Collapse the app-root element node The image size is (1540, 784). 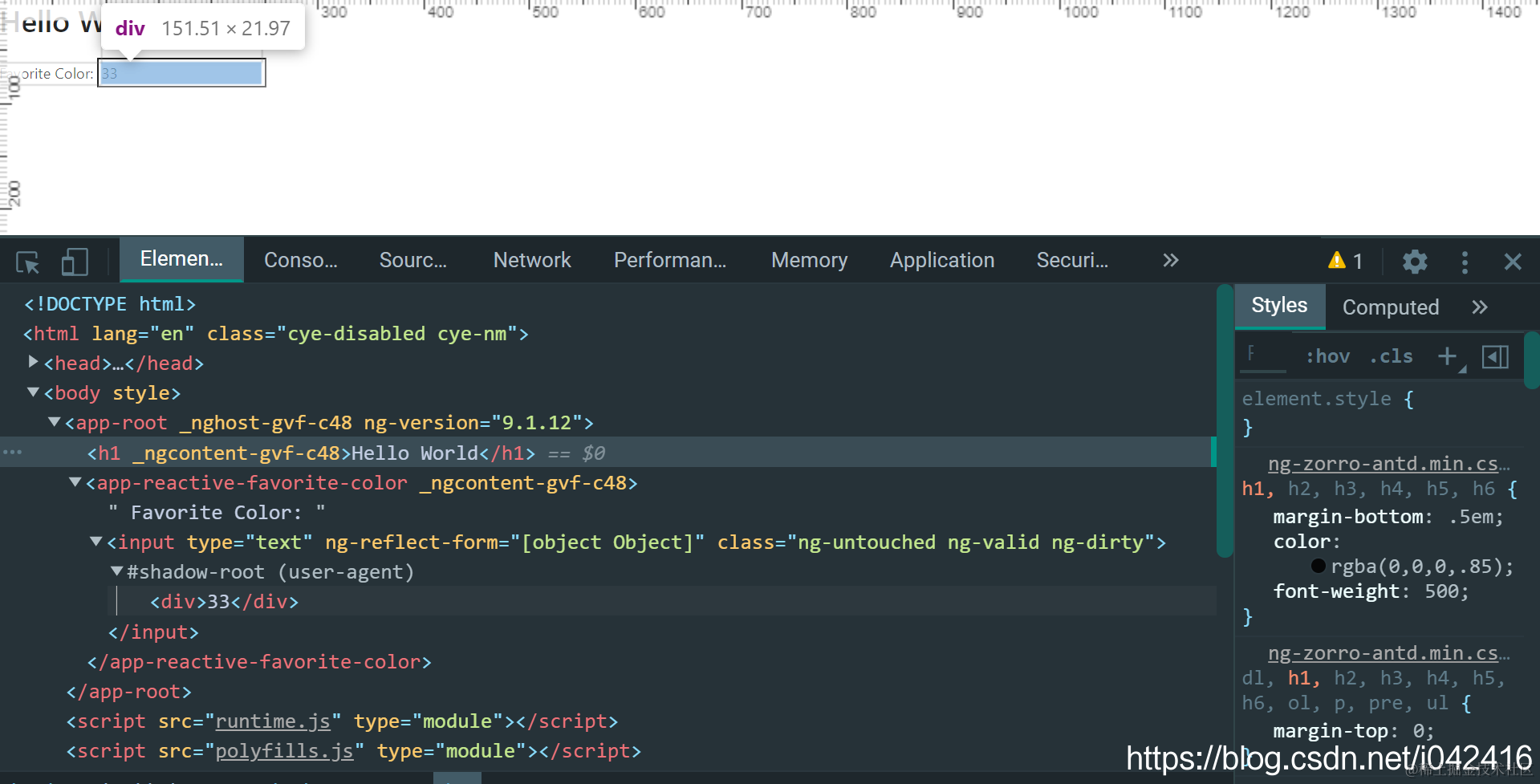point(55,422)
